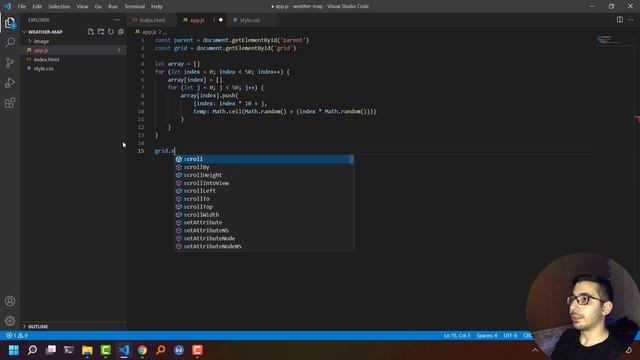This screenshot has height=360, width=640.
Task: Click Spaces: 4 indentation setting
Action: tap(487, 336)
